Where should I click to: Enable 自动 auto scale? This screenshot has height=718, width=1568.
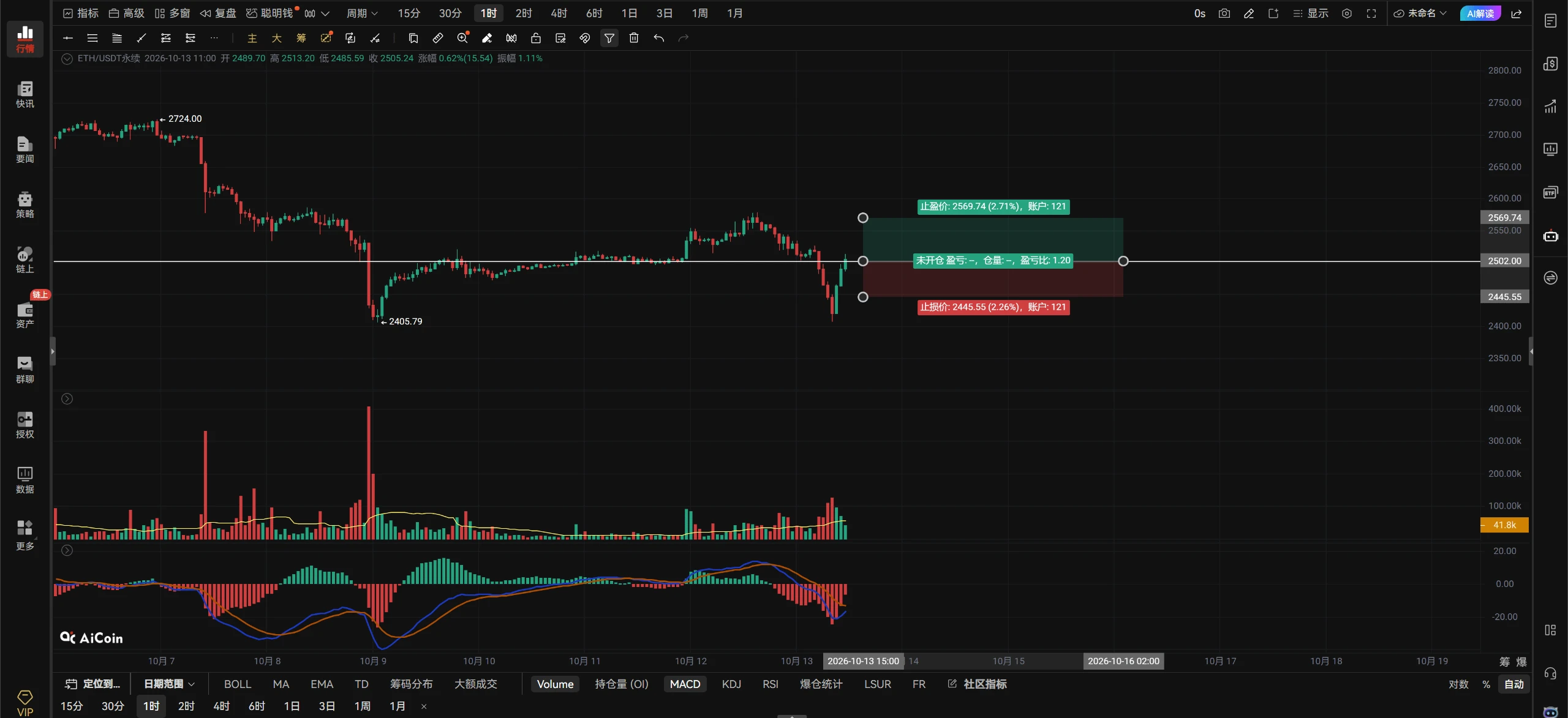click(x=1514, y=684)
